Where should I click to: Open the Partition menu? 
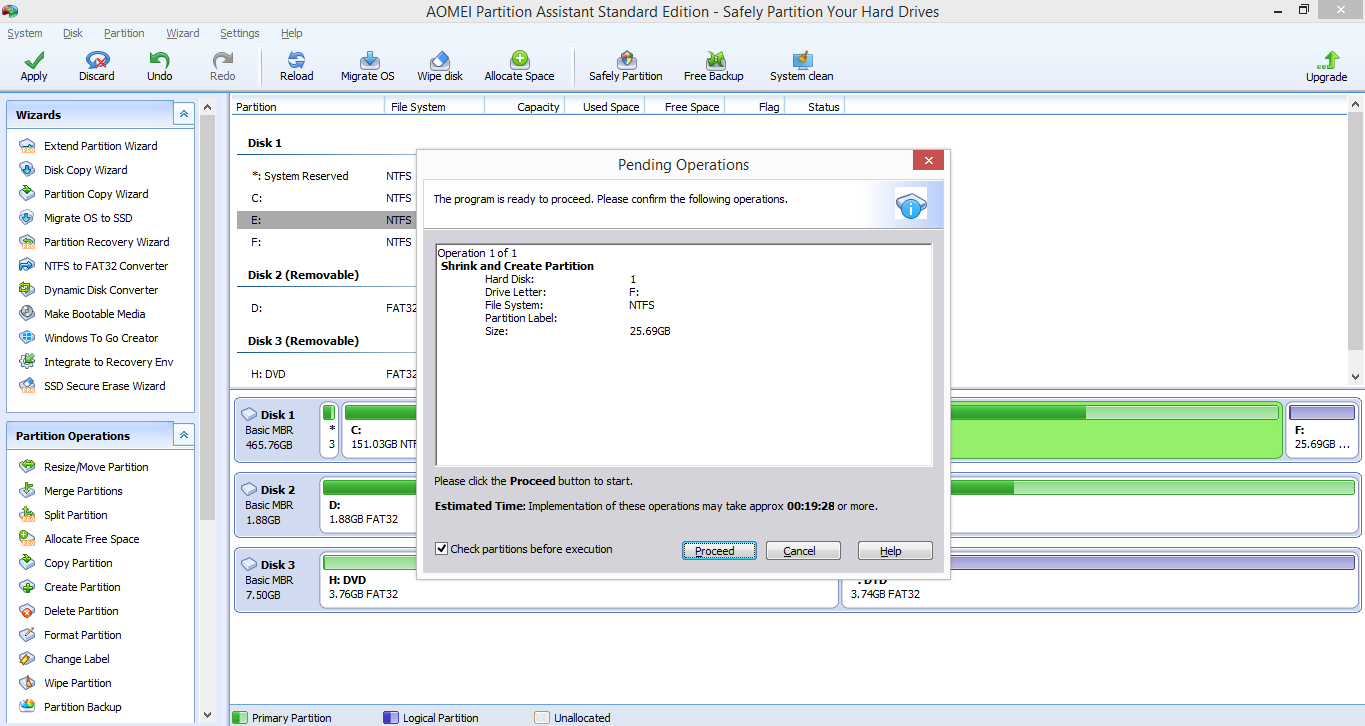pos(124,33)
